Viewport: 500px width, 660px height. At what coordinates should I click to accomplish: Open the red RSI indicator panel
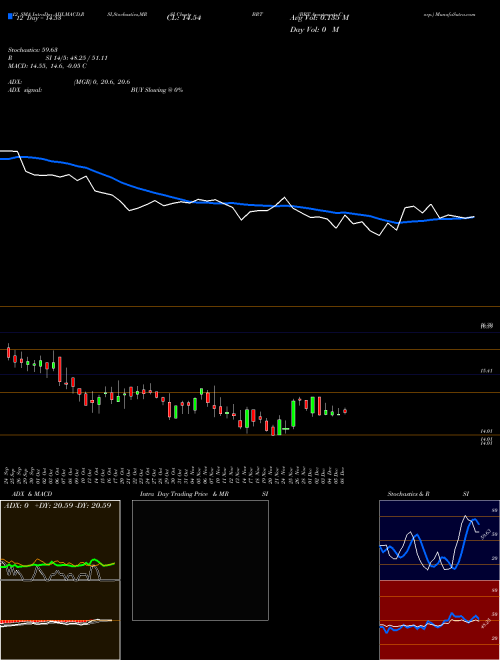[x=438, y=620]
